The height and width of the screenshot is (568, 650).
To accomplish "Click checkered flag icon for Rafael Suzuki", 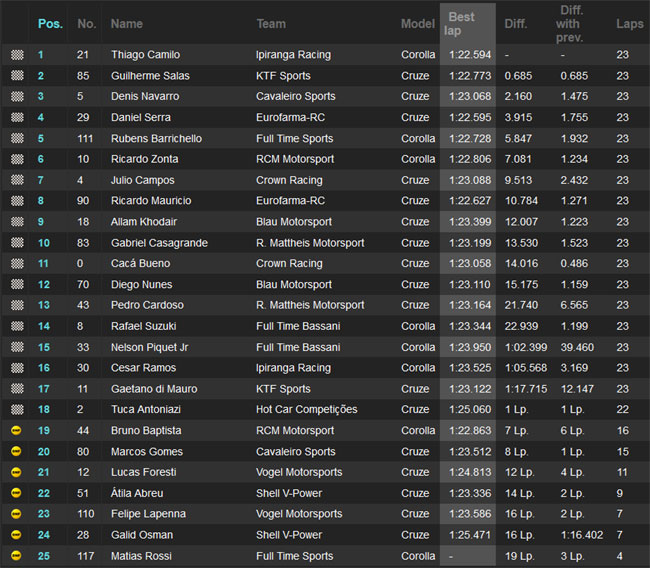I will [17, 326].
